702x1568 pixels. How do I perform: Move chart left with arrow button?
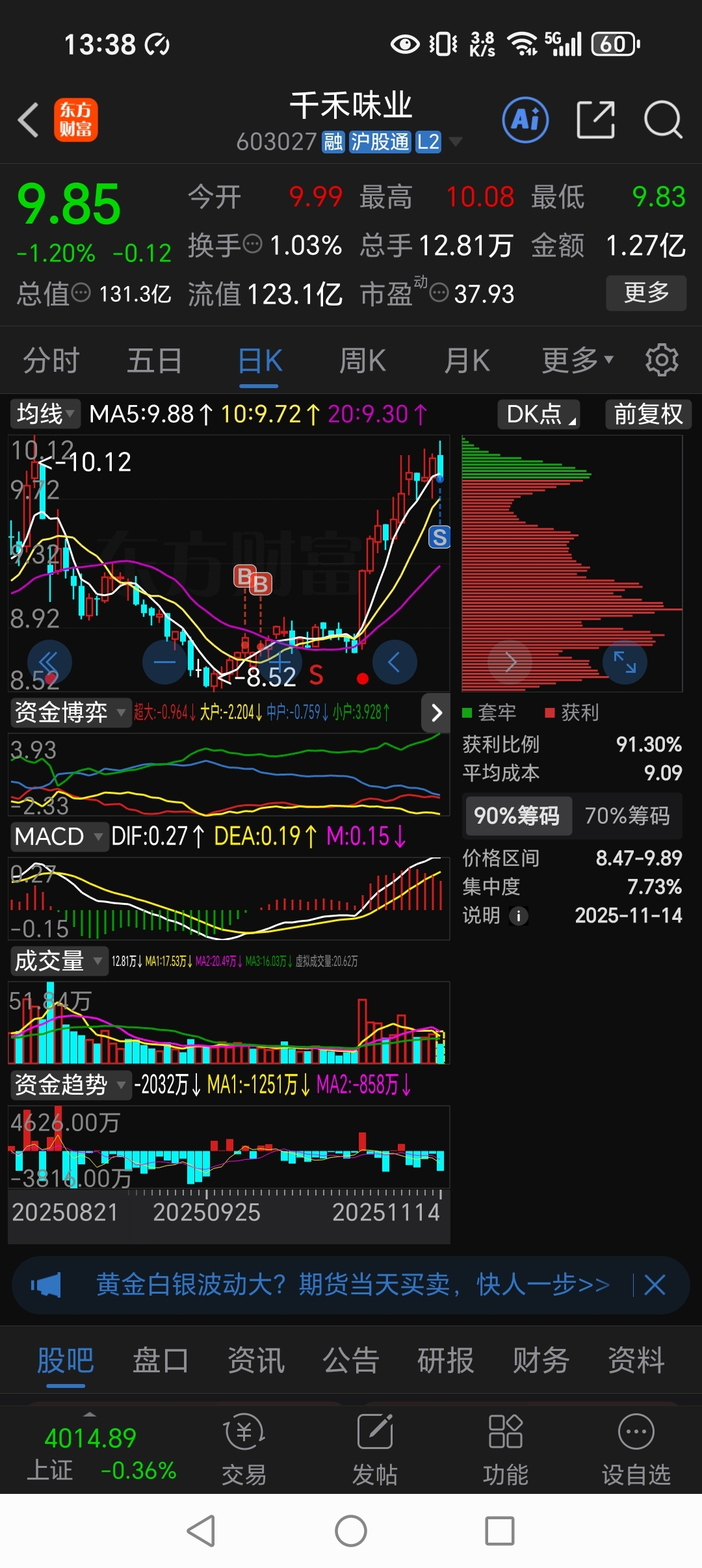click(395, 662)
